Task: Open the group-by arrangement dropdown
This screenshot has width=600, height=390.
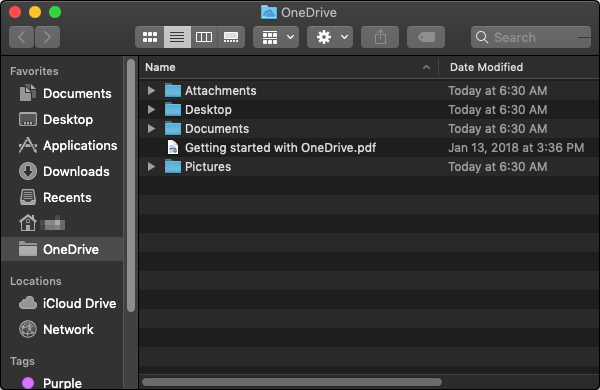Action: pos(276,37)
